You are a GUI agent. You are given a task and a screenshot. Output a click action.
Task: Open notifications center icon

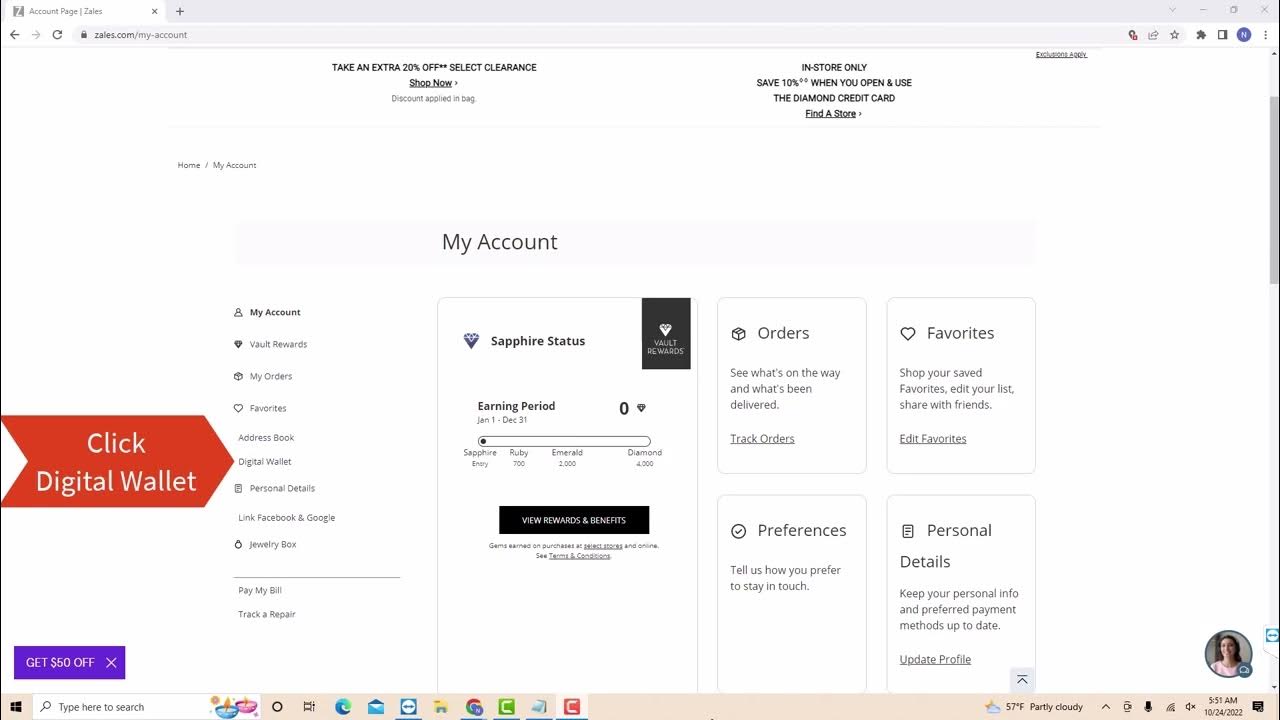[1258, 707]
